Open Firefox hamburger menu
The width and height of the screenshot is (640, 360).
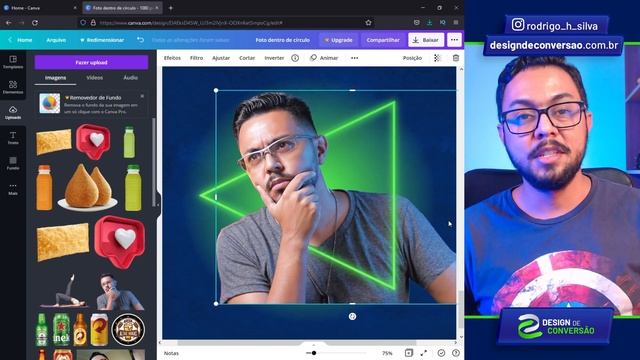[456, 23]
